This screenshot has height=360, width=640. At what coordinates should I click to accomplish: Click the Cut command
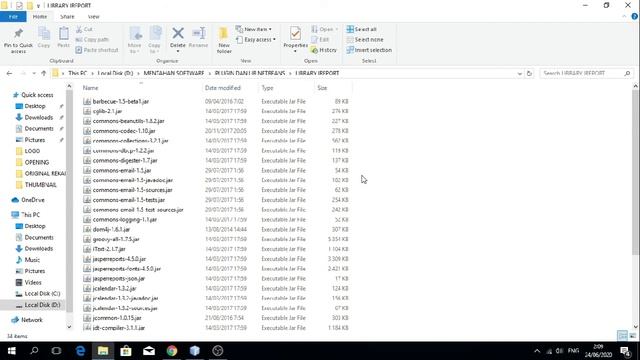click(x=84, y=29)
